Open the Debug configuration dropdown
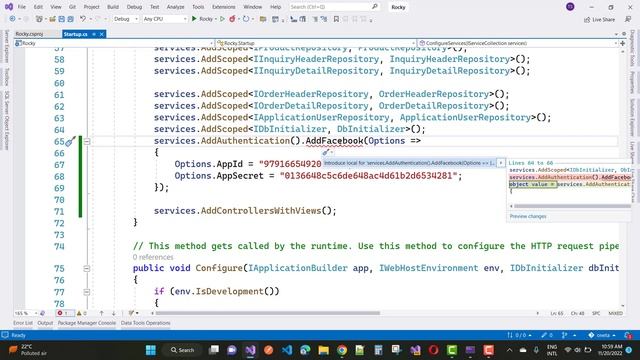Screen dimensions: 640x360 tap(126, 19)
